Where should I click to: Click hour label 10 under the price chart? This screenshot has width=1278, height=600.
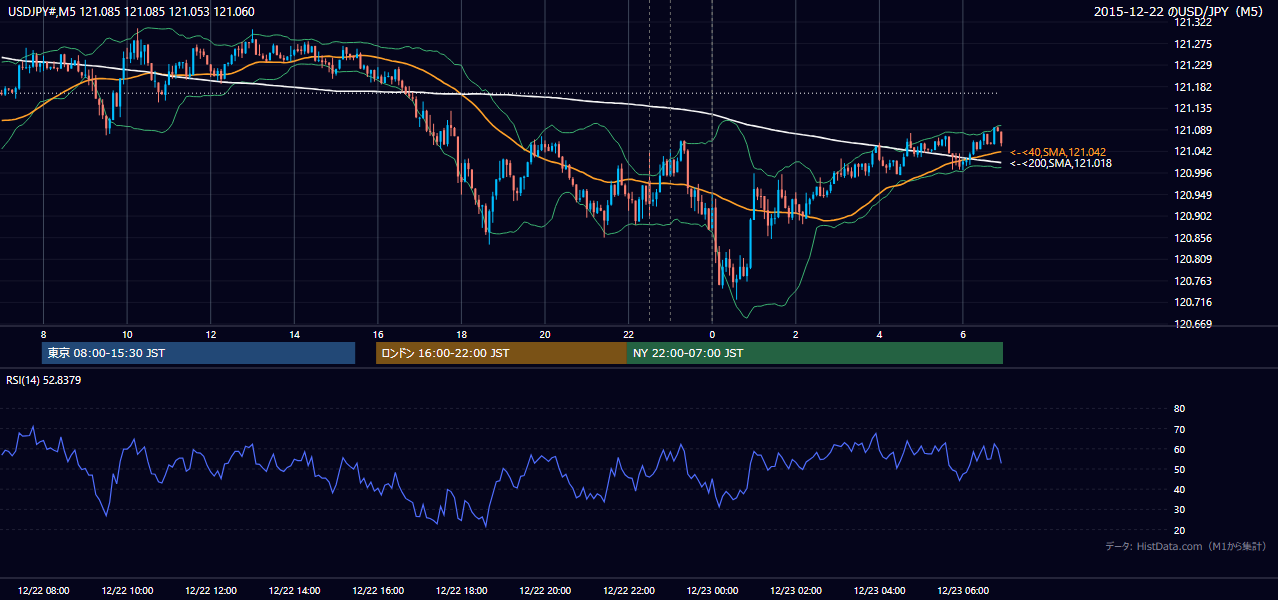[x=127, y=334]
